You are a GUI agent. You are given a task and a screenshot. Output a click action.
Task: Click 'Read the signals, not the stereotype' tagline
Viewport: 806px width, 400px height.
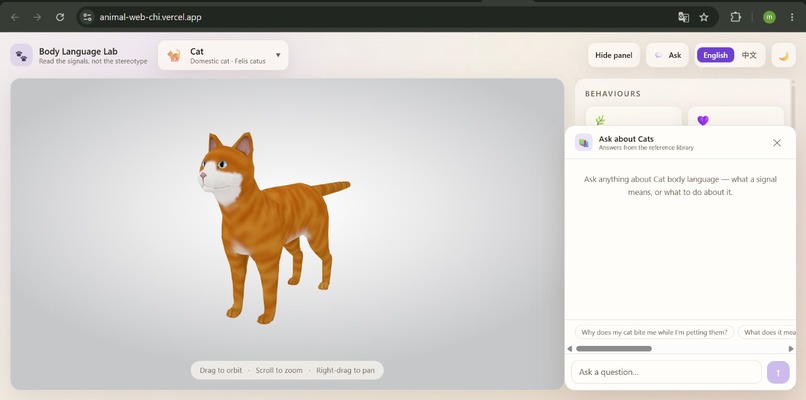(x=93, y=61)
